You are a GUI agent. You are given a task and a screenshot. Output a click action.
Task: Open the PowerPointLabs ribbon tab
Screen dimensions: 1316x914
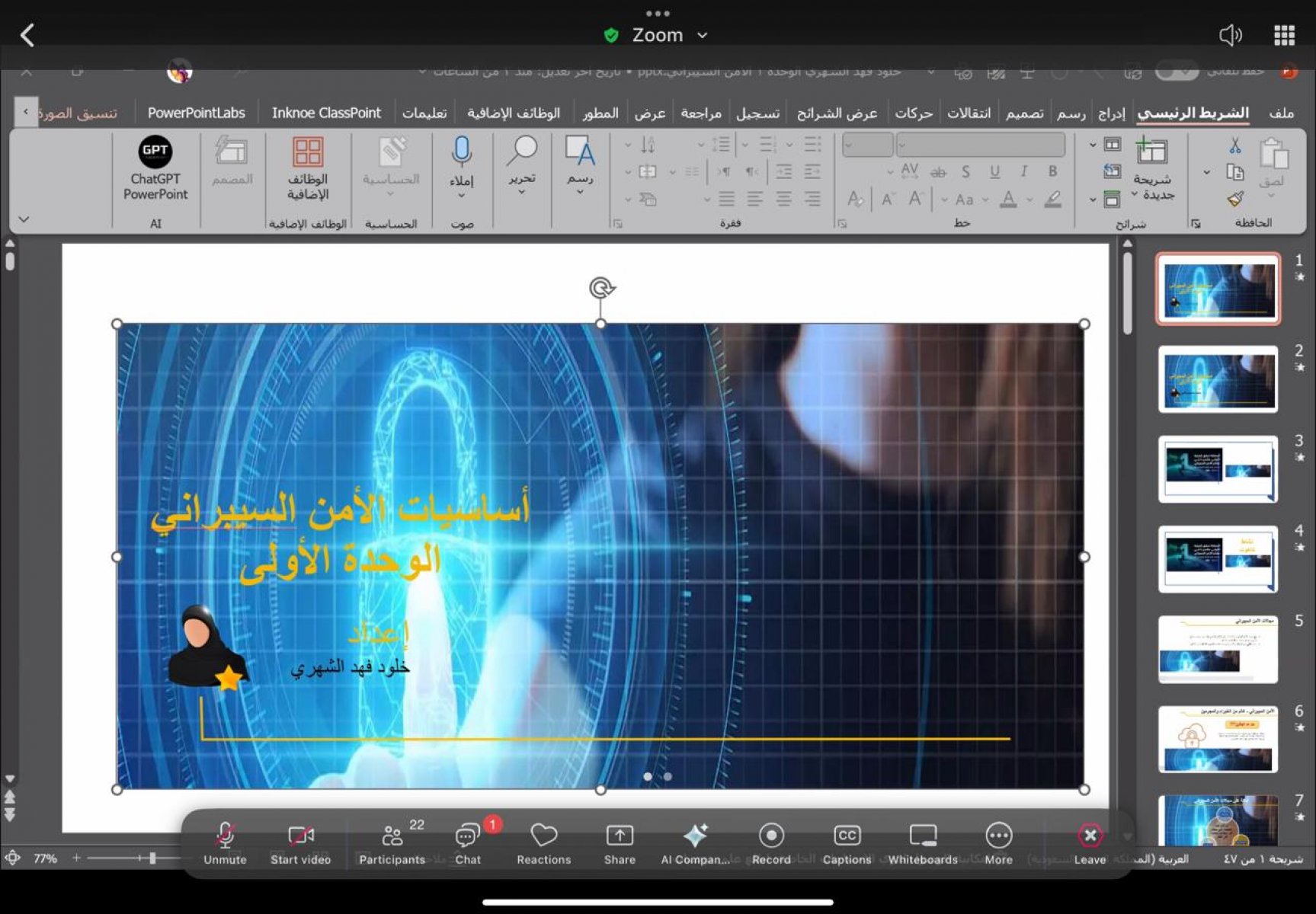196,113
